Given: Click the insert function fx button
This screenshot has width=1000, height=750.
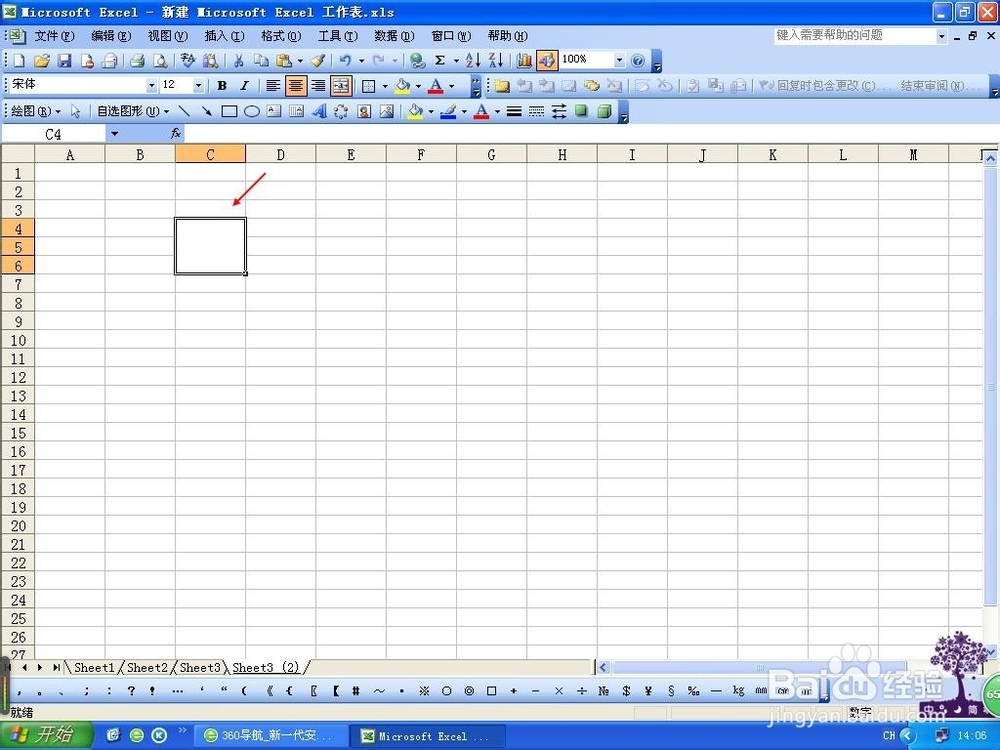Looking at the screenshot, I should click(x=176, y=133).
